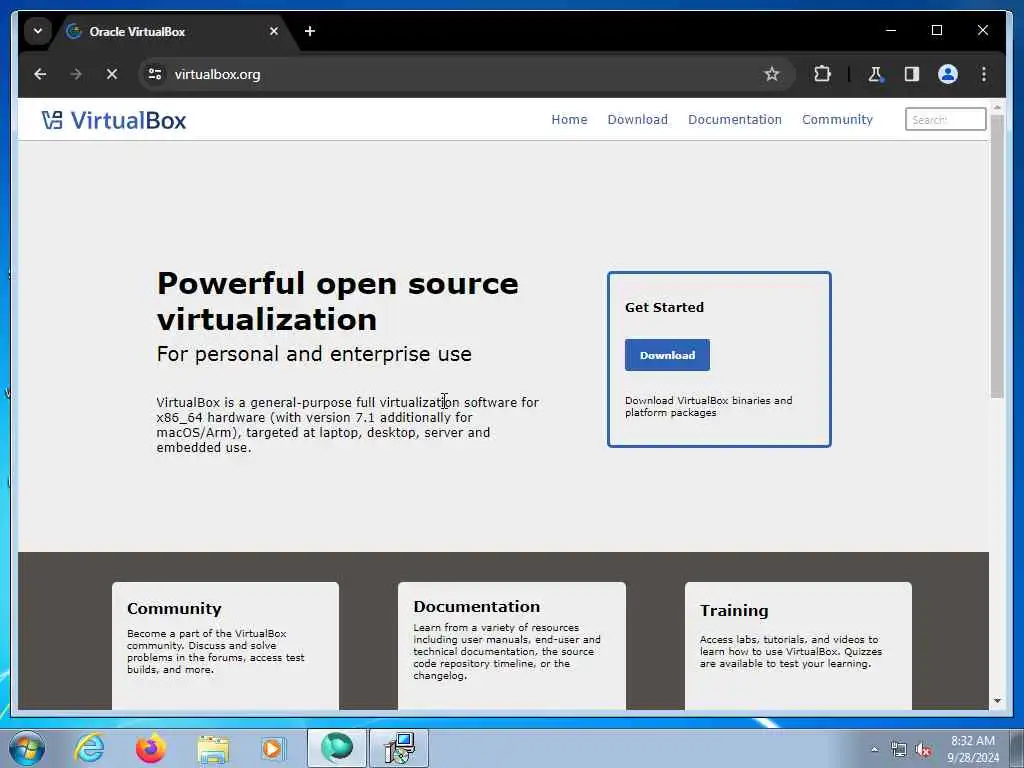Click the scrollbar down arrow
The width and height of the screenshot is (1024, 768).
(997, 701)
